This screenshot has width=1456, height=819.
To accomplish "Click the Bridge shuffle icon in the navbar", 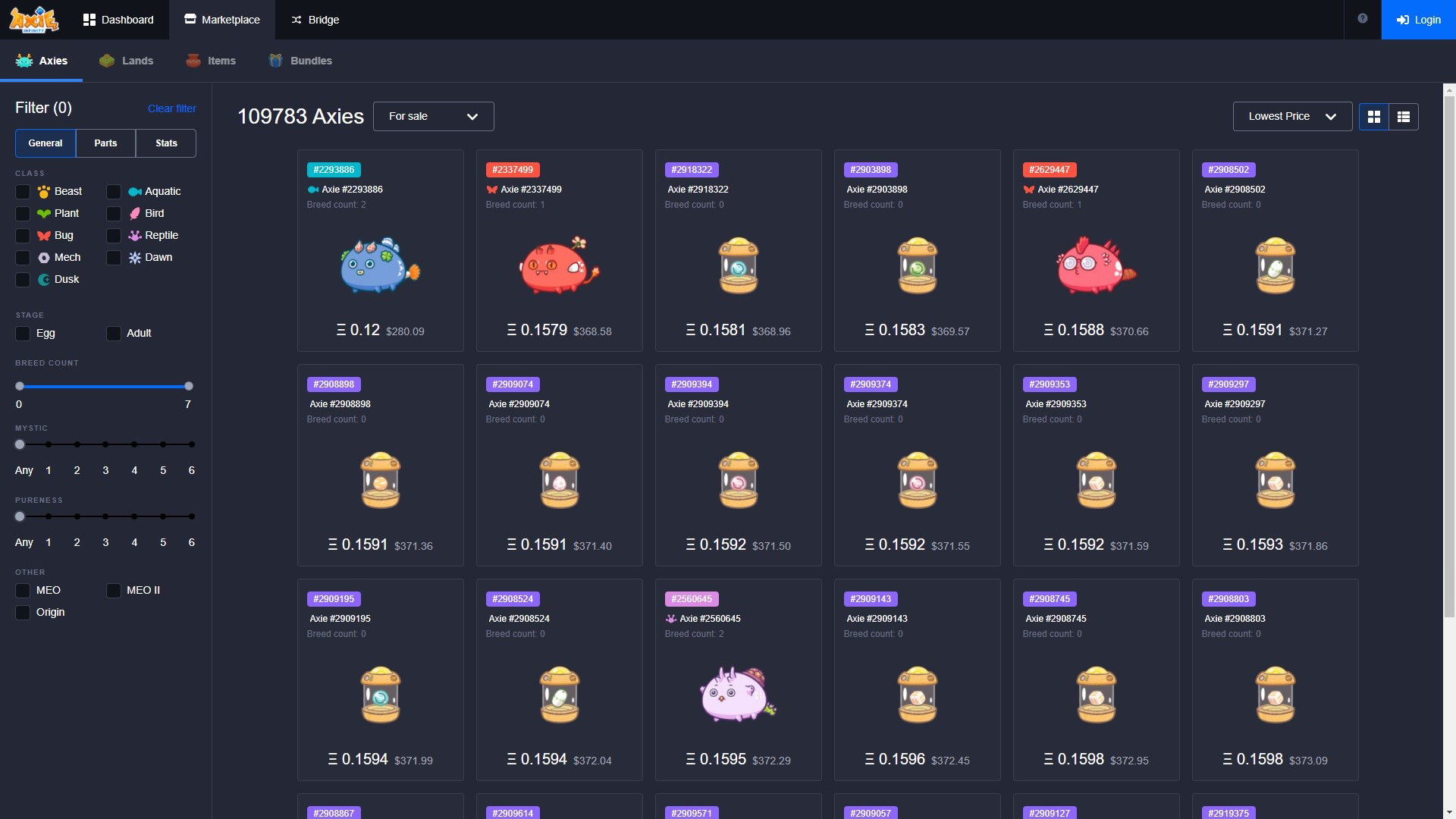I will (x=297, y=20).
